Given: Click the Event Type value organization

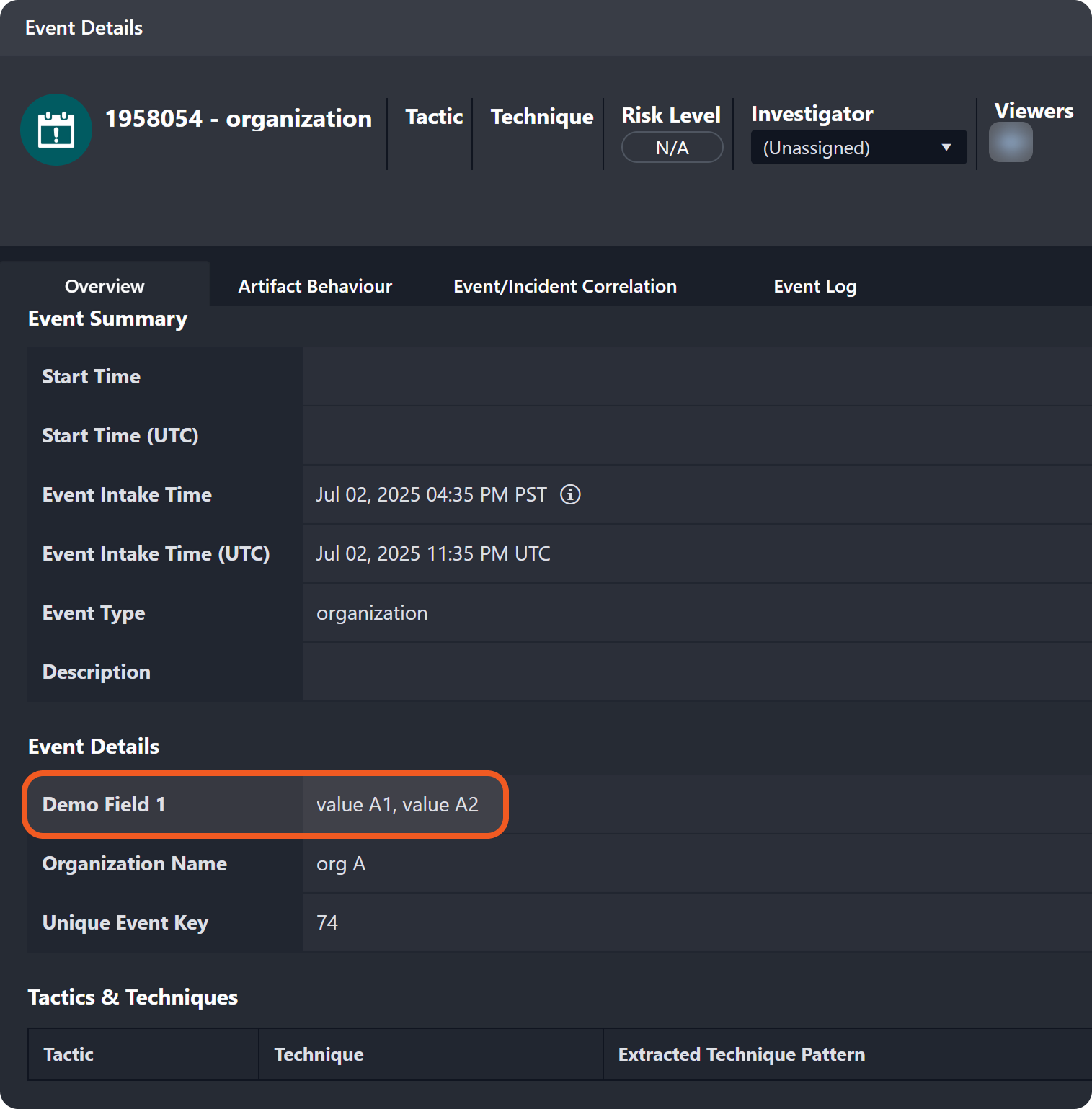Looking at the screenshot, I should pyautogui.click(x=372, y=613).
